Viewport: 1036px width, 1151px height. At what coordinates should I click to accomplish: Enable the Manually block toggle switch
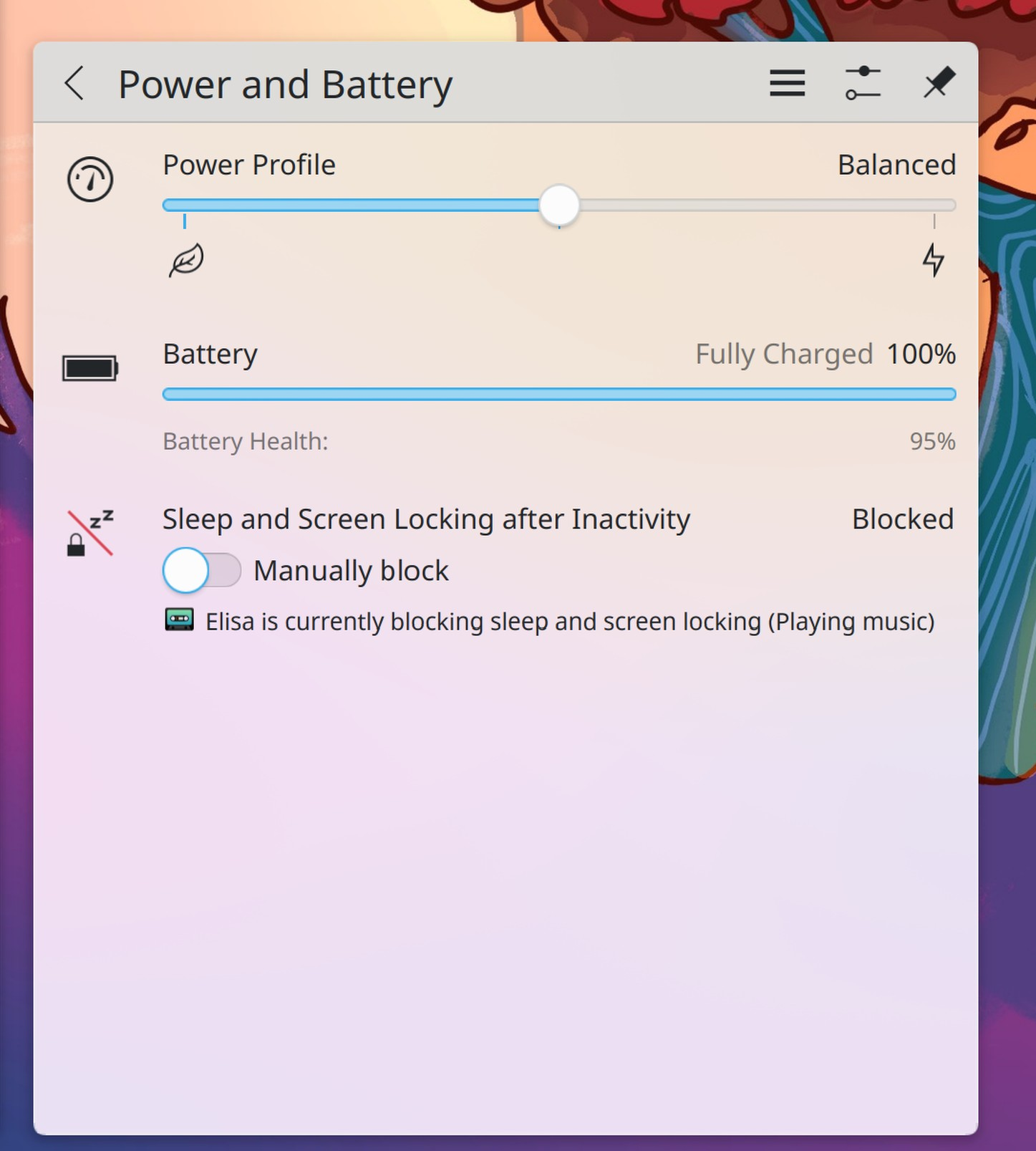[201, 571]
